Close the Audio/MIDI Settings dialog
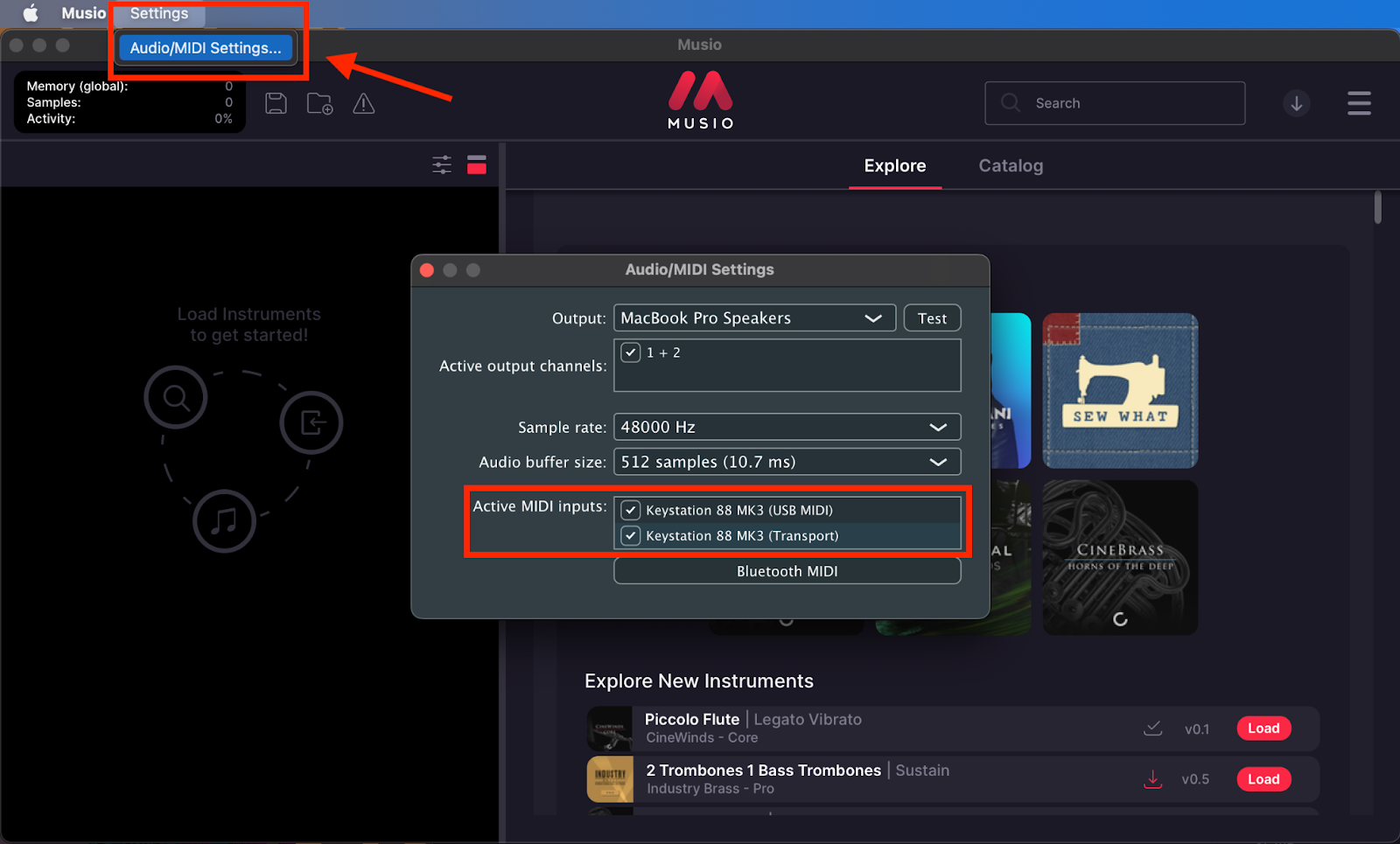 click(x=427, y=270)
